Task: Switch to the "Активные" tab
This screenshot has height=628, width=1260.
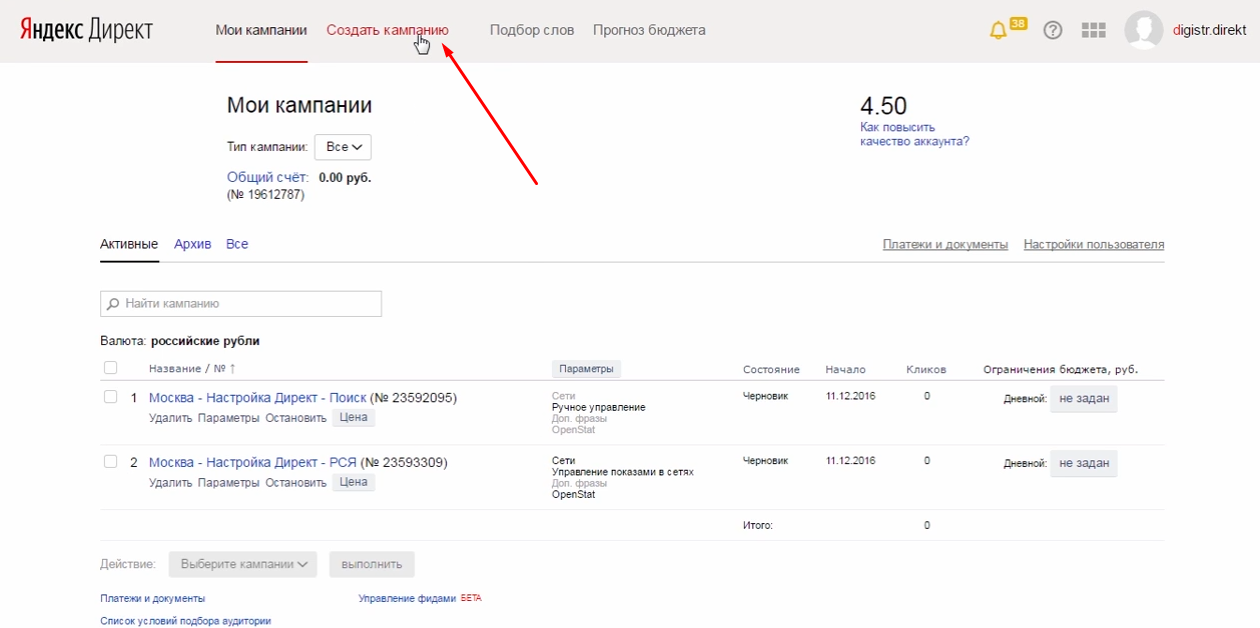Action: (129, 244)
